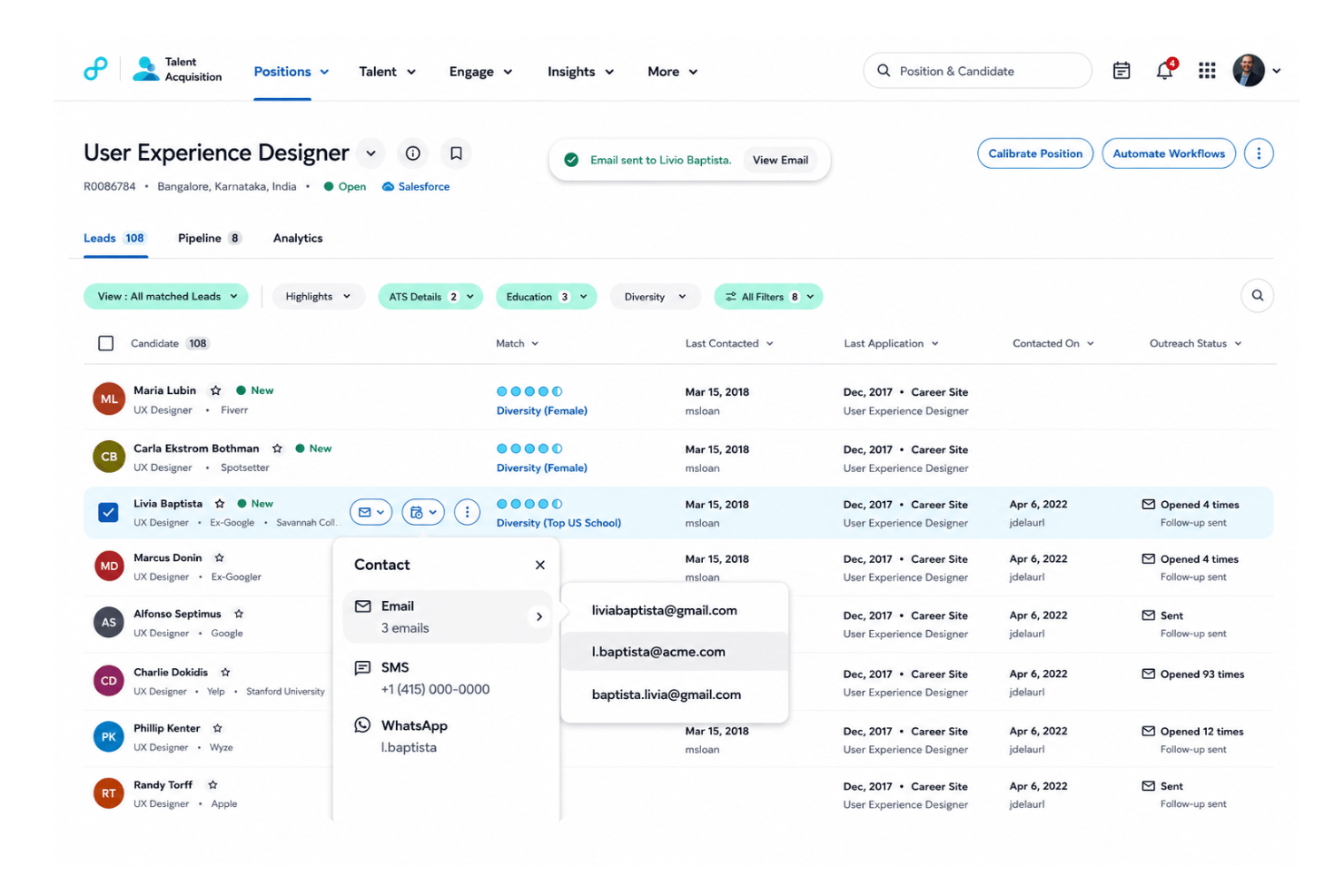The height and width of the screenshot is (896, 1344).
Task: Star candidate Marcus Donin
Action: click(x=219, y=557)
